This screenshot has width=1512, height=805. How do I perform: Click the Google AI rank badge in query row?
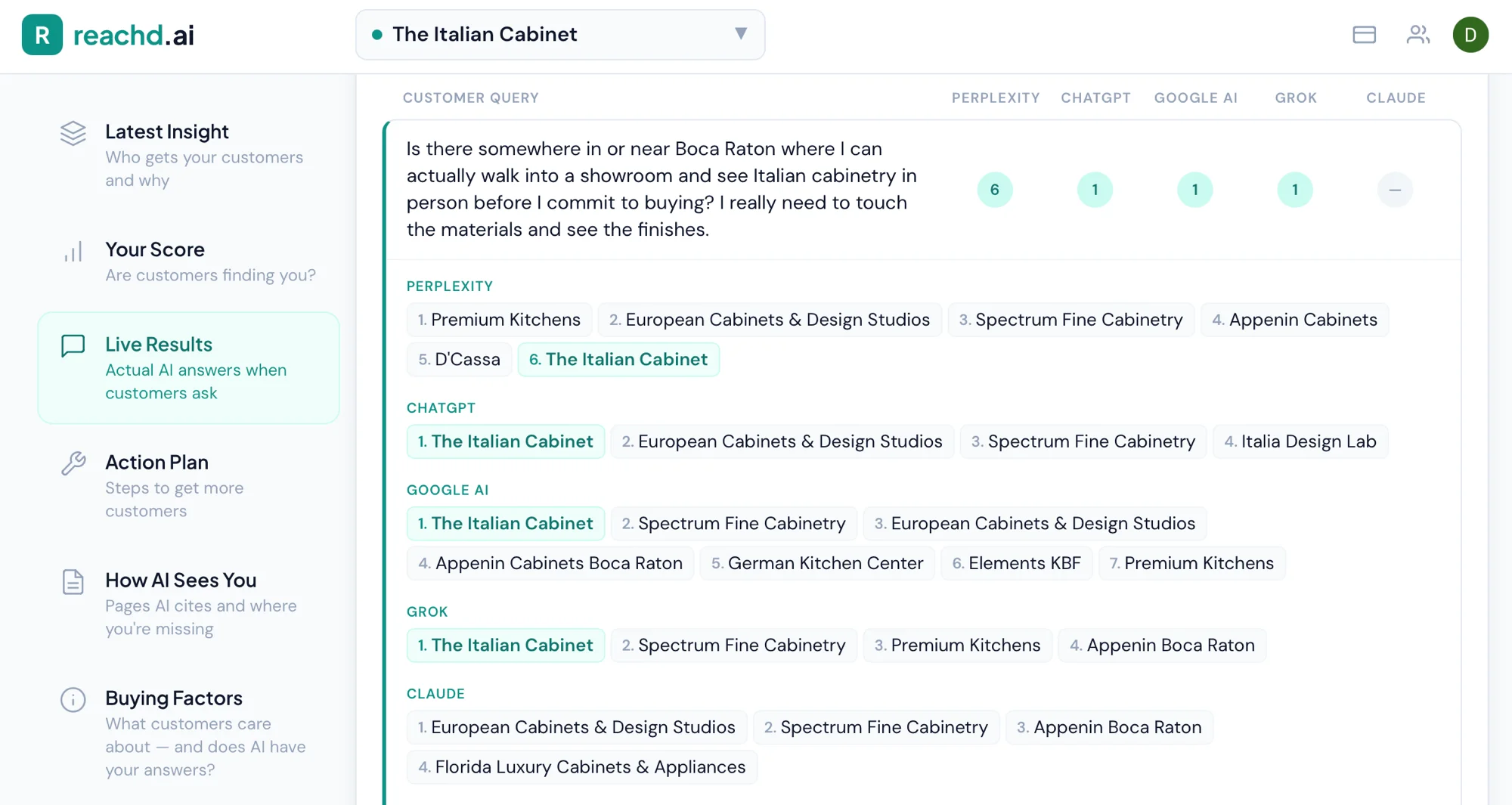[1195, 190]
